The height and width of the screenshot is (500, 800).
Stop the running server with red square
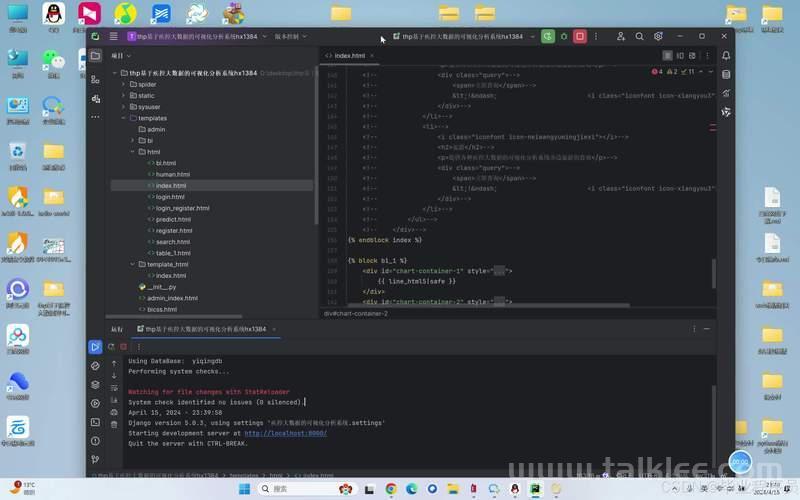[x=580, y=36]
